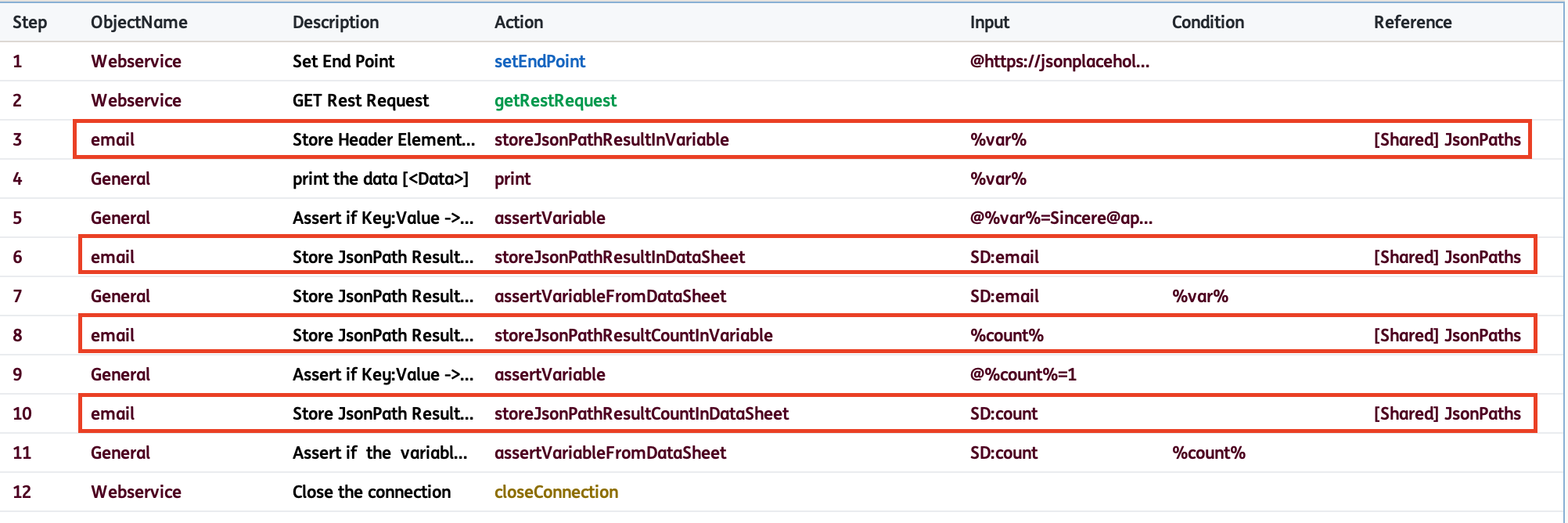This screenshot has width=1568, height=523.
Task: Click the Step column header
Action: pos(30,22)
